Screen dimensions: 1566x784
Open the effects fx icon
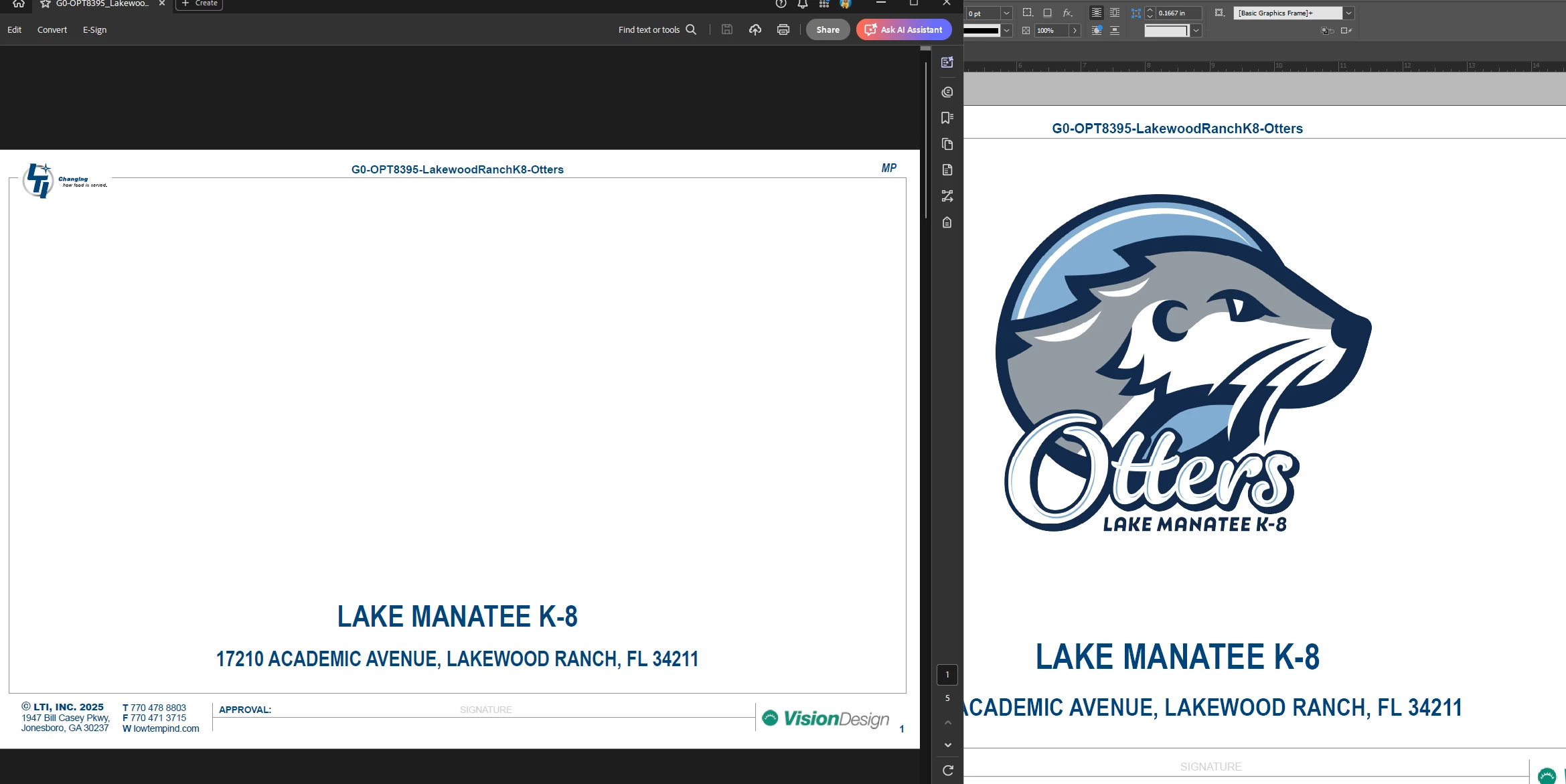[1067, 13]
